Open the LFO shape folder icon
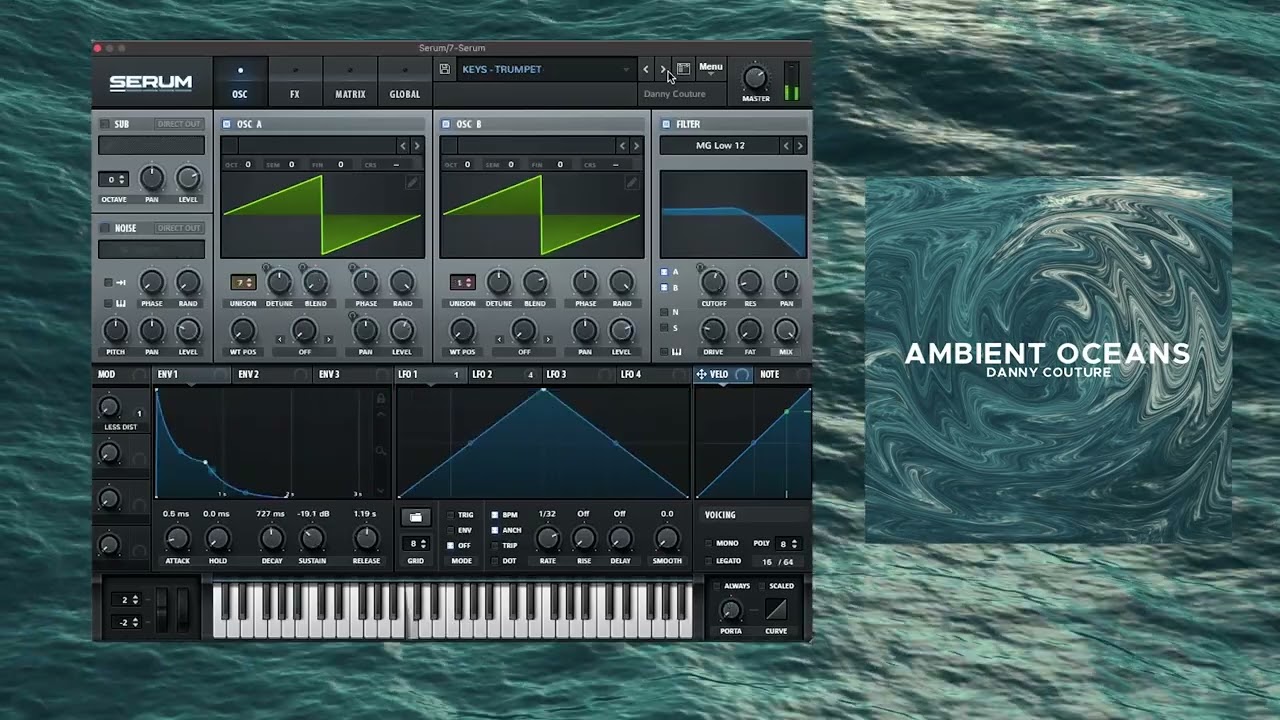1280x720 pixels. point(415,517)
